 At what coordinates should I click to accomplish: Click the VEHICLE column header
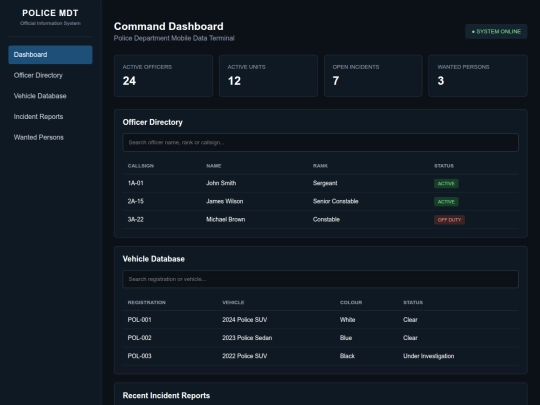pos(233,303)
